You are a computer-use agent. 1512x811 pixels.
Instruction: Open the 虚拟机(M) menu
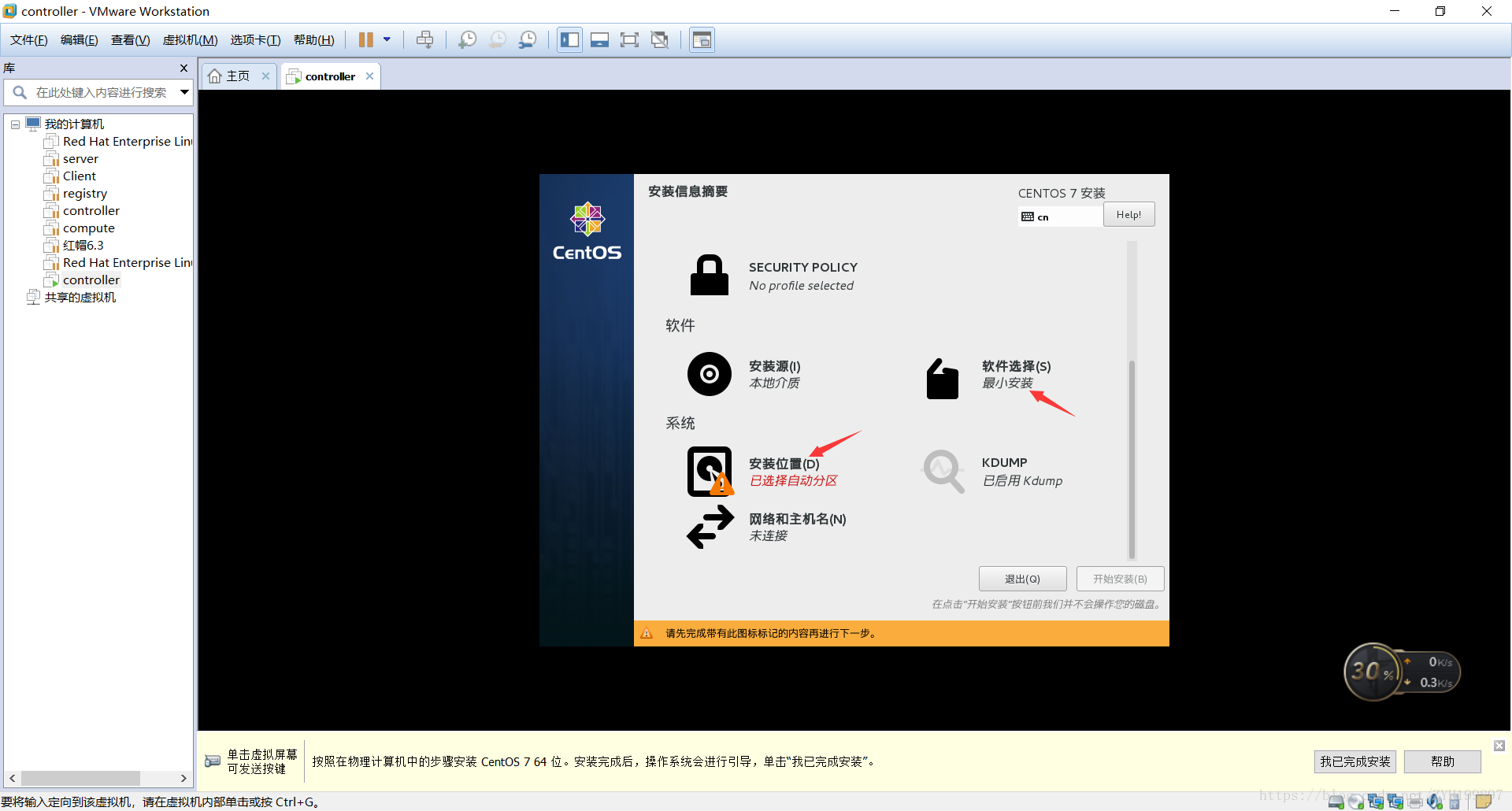[191, 40]
